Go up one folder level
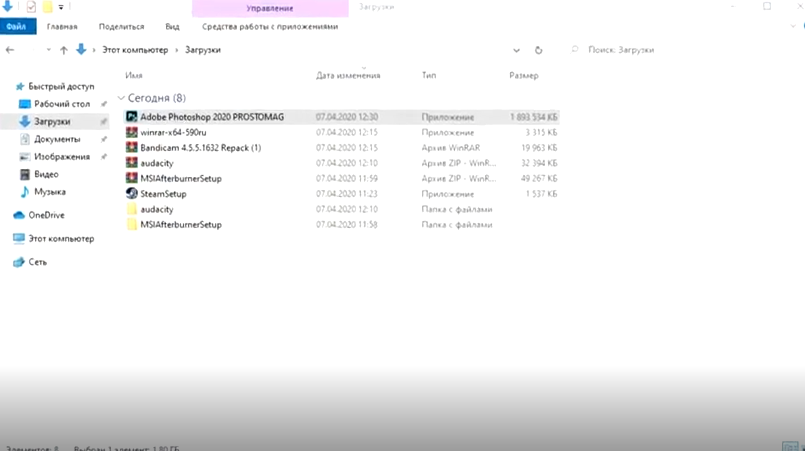The image size is (805, 451). tap(64, 50)
